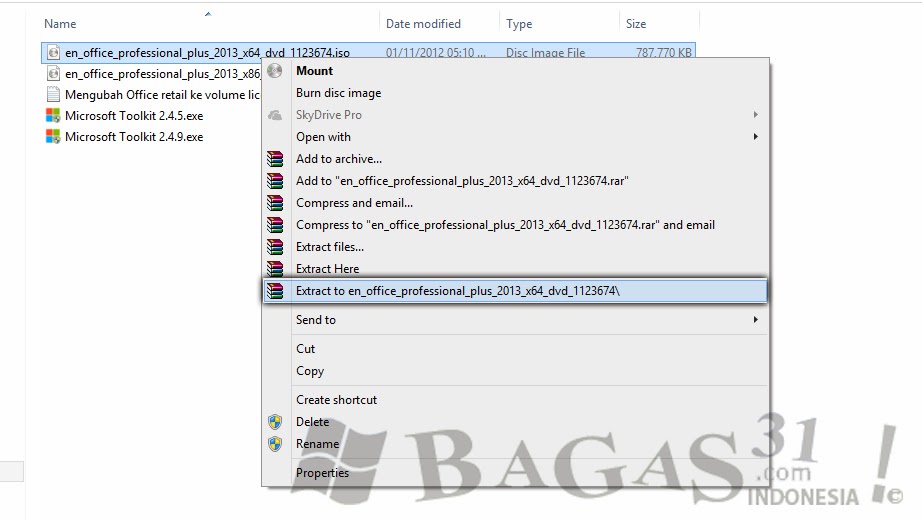Click the Microsoft Toolkit 2.4.9 icon
The width and height of the screenshot is (922, 520).
53,136
